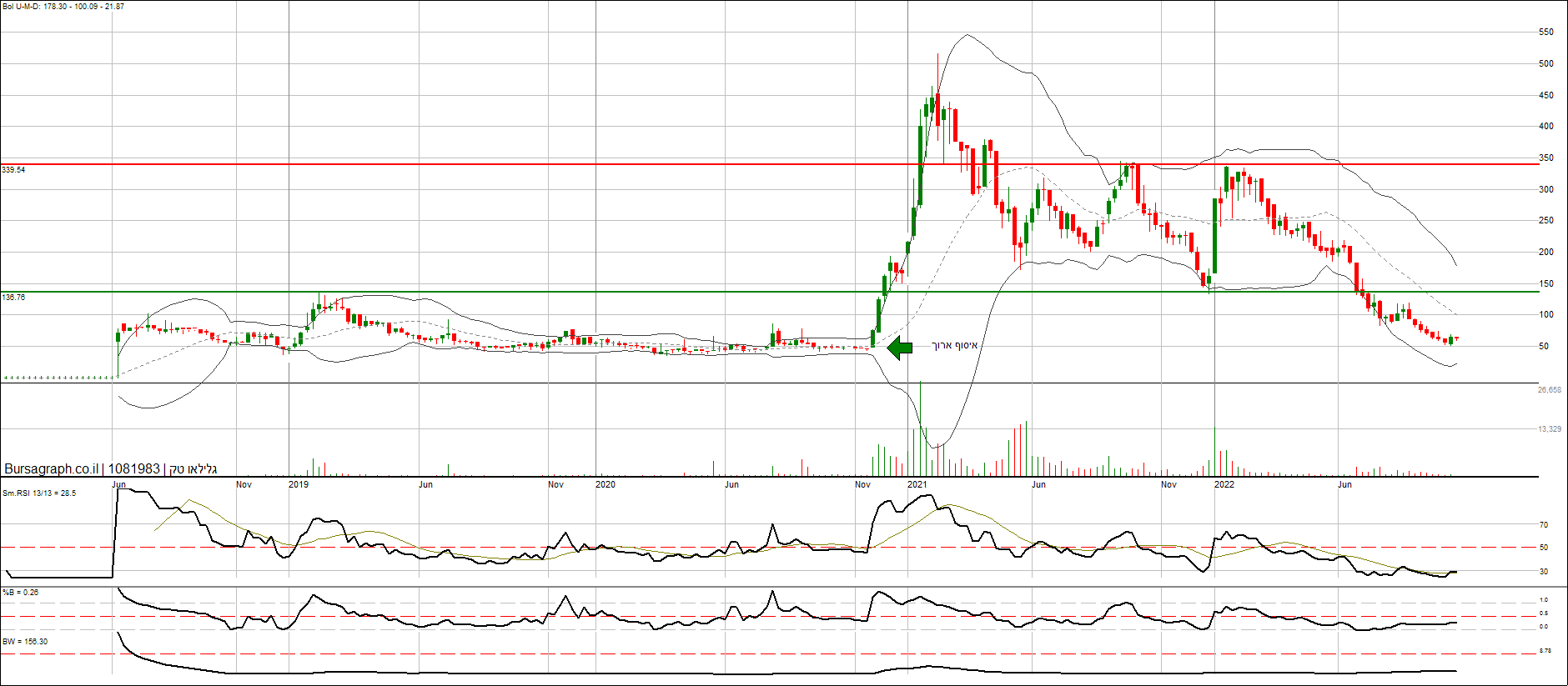Jump to the 2022 date marker
1568x686 pixels.
point(1224,484)
